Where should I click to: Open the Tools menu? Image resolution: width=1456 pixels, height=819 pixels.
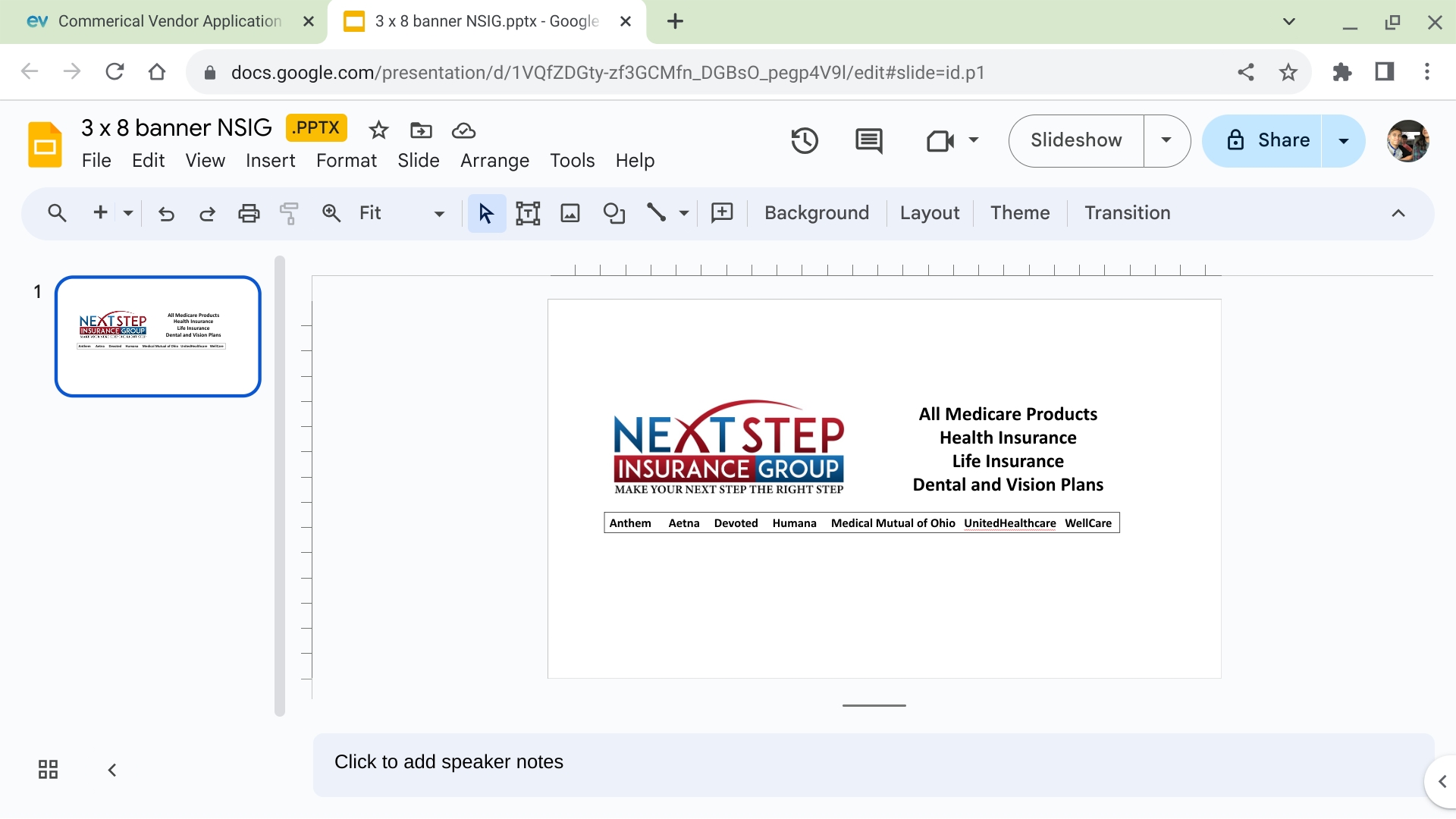[x=573, y=161]
